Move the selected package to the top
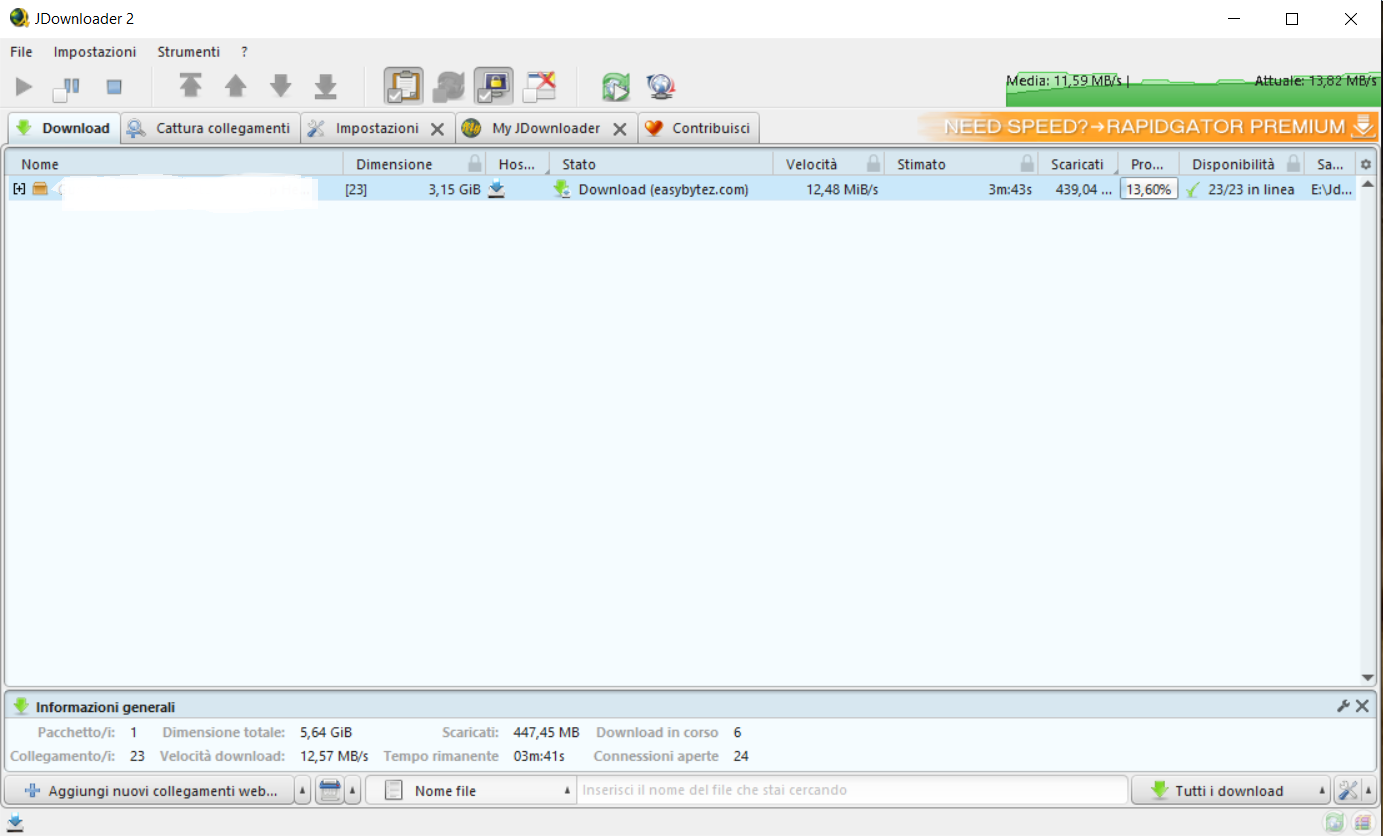The width and height of the screenshot is (1383, 836). [190, 87]
